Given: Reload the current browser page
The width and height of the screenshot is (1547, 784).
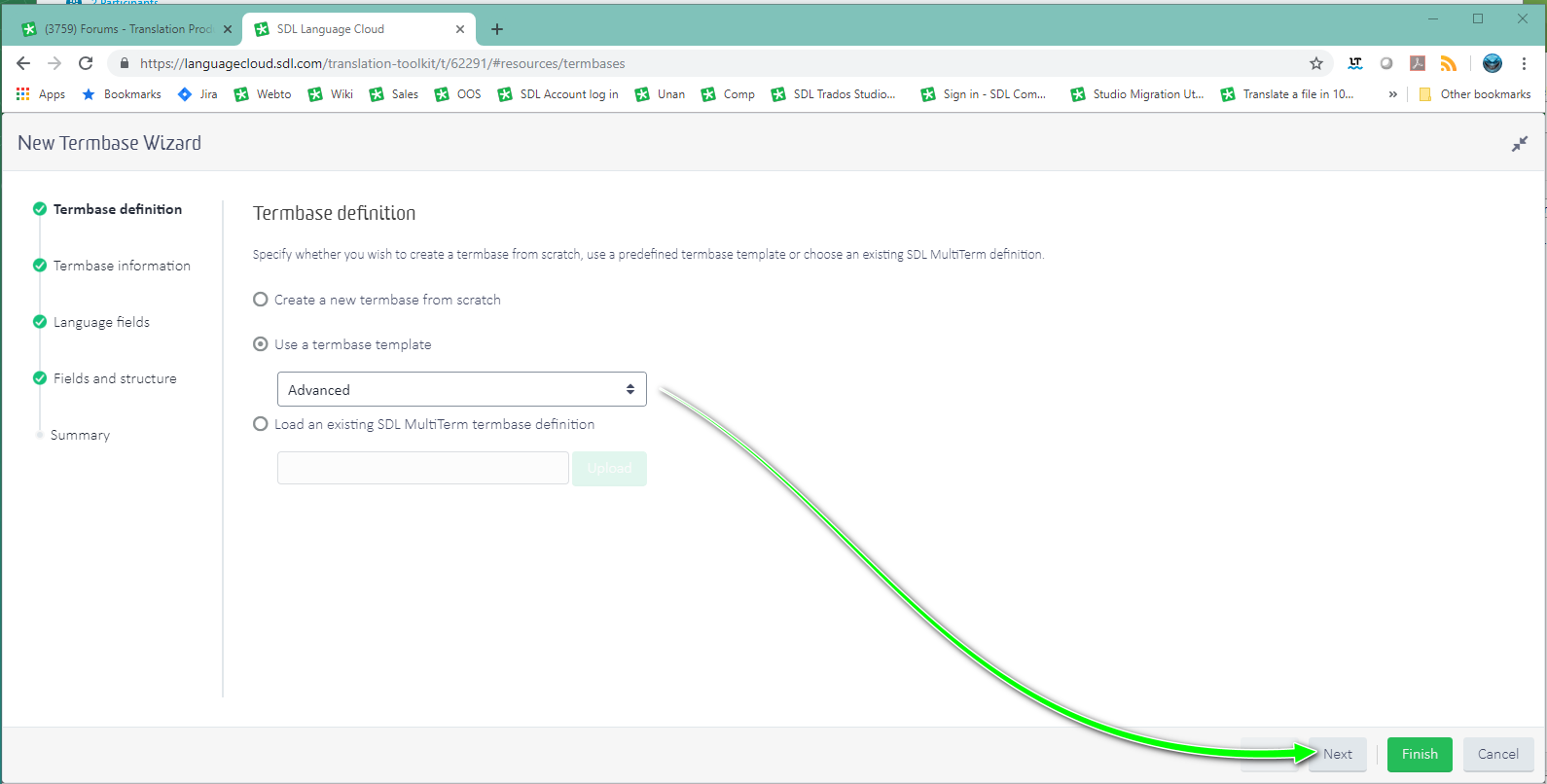Looking at the screenshot, I should pyautogui.click(x=86, y=63).
